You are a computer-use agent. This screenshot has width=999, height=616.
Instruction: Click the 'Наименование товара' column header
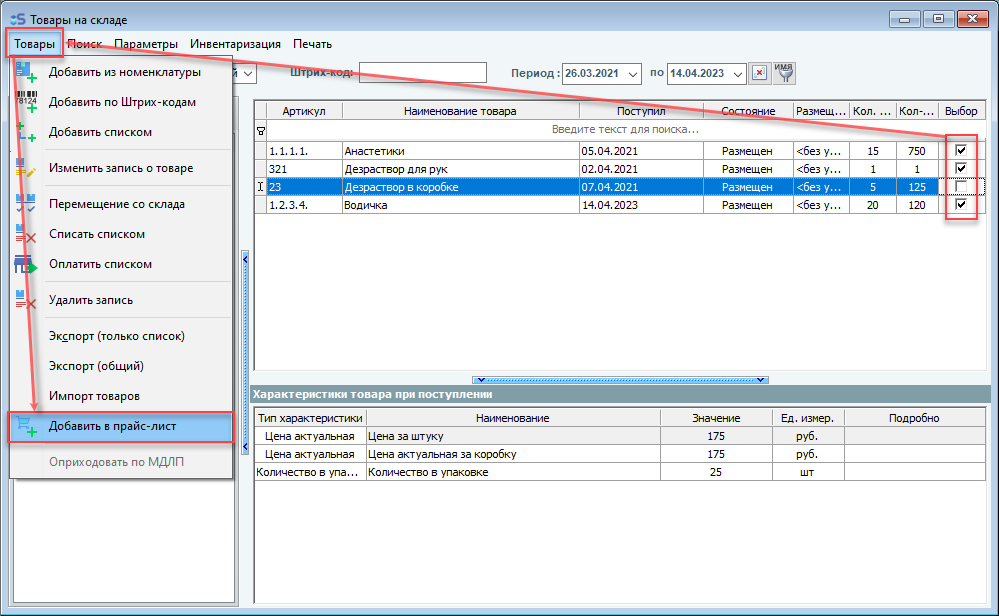point(461,111)
